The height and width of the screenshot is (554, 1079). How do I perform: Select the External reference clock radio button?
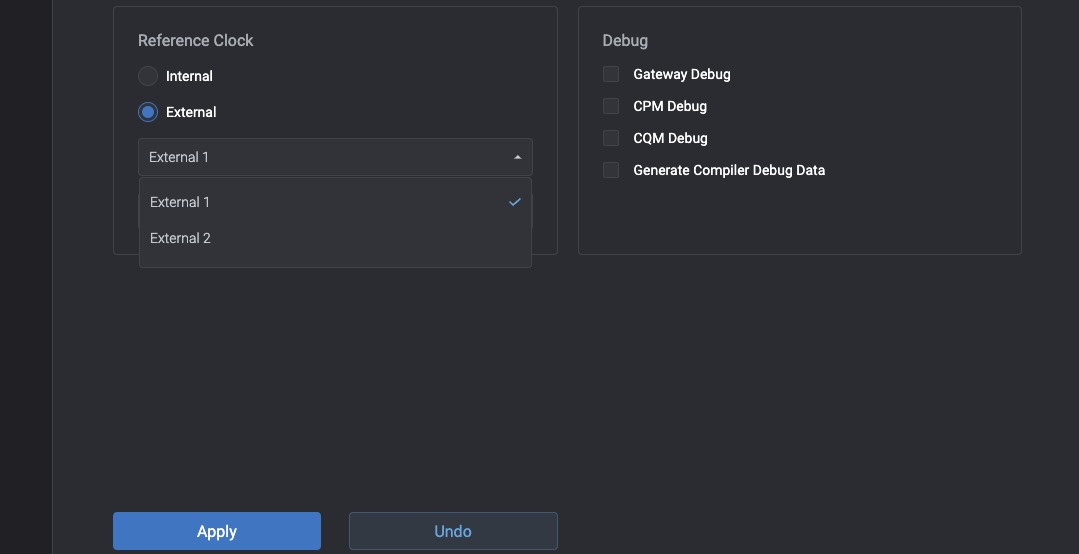pos(148,112)
